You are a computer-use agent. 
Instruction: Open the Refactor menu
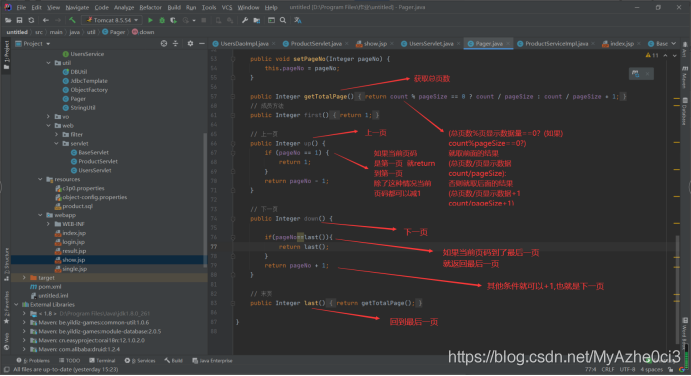tap(150, 7)
